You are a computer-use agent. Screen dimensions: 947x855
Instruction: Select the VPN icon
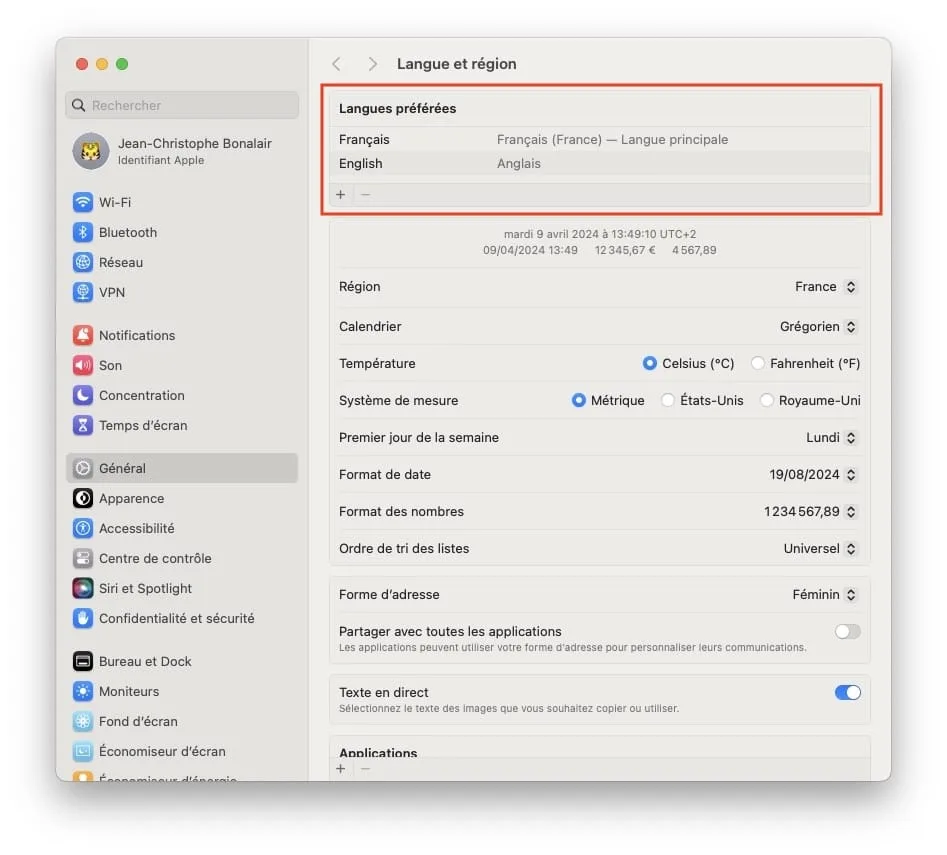pyautogui.click(x=83, y=292)
